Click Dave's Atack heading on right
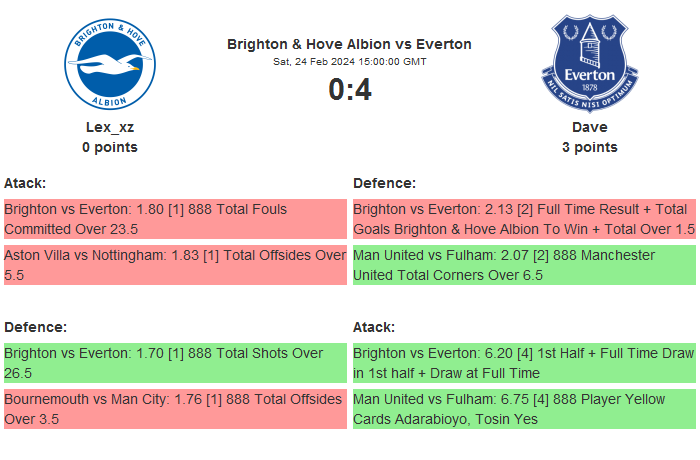 click(x=374, y=327)
